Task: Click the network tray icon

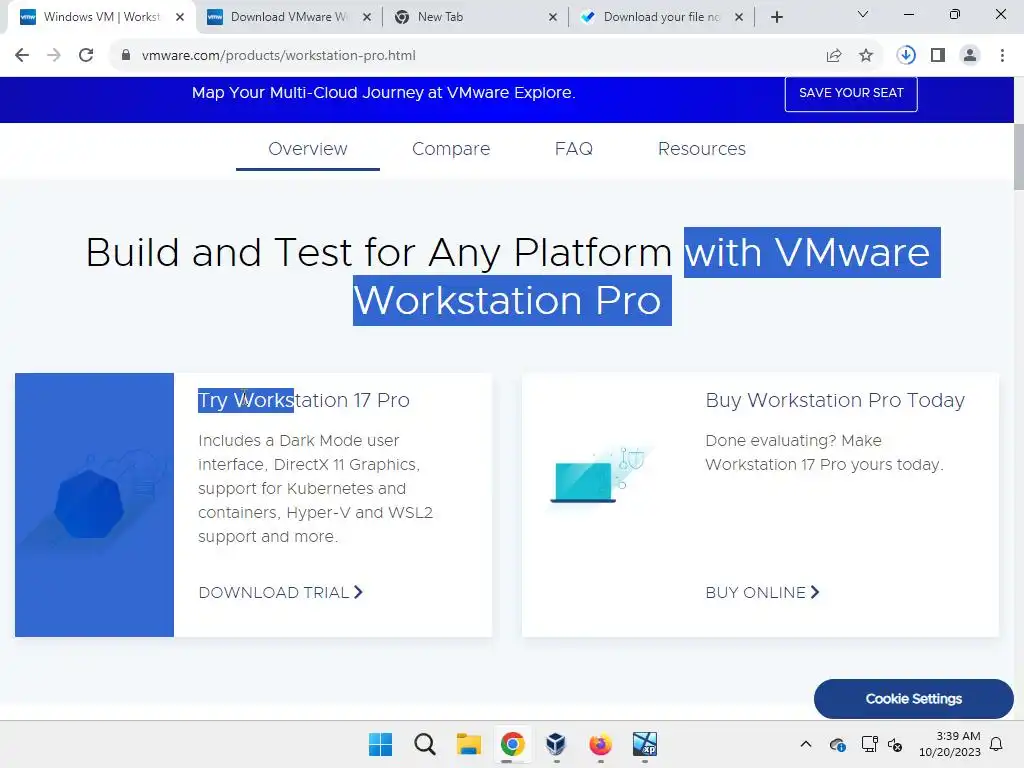Action: click(869, 744)
